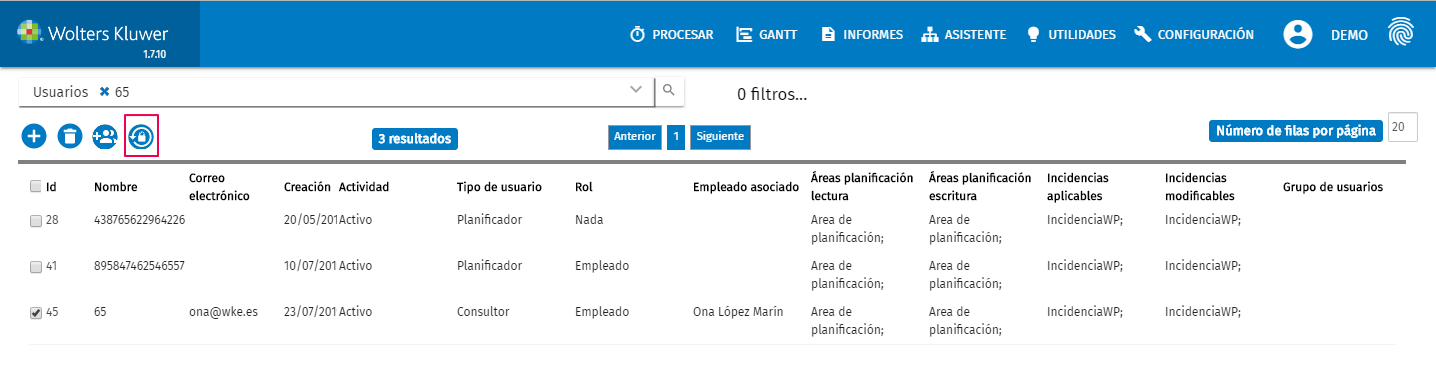Toggle the select-all Id header checkbox
1436x366 pixels.
(x=36, y=186)
